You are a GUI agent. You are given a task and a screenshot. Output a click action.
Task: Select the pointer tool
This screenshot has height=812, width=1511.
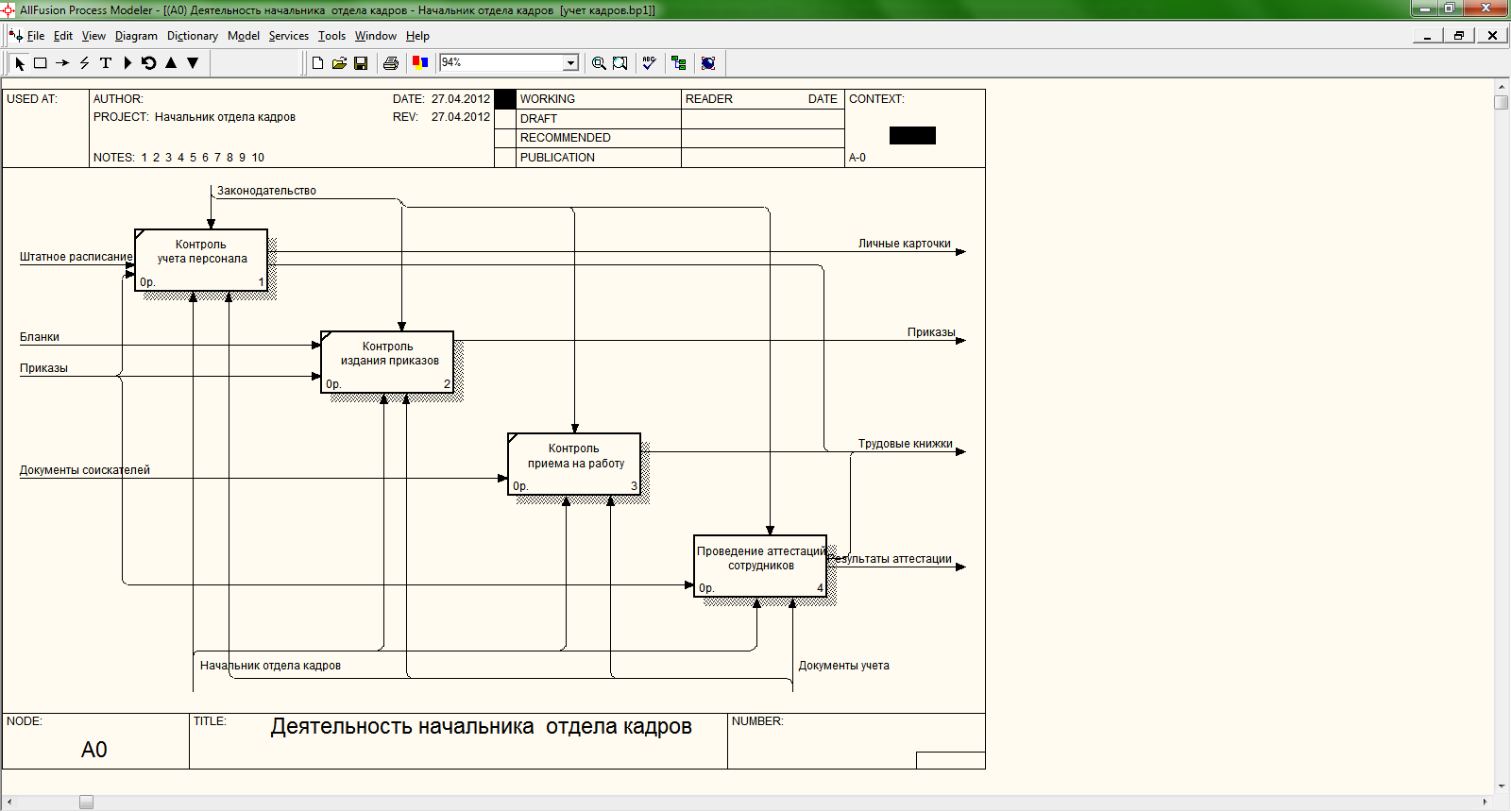(20, 63)
